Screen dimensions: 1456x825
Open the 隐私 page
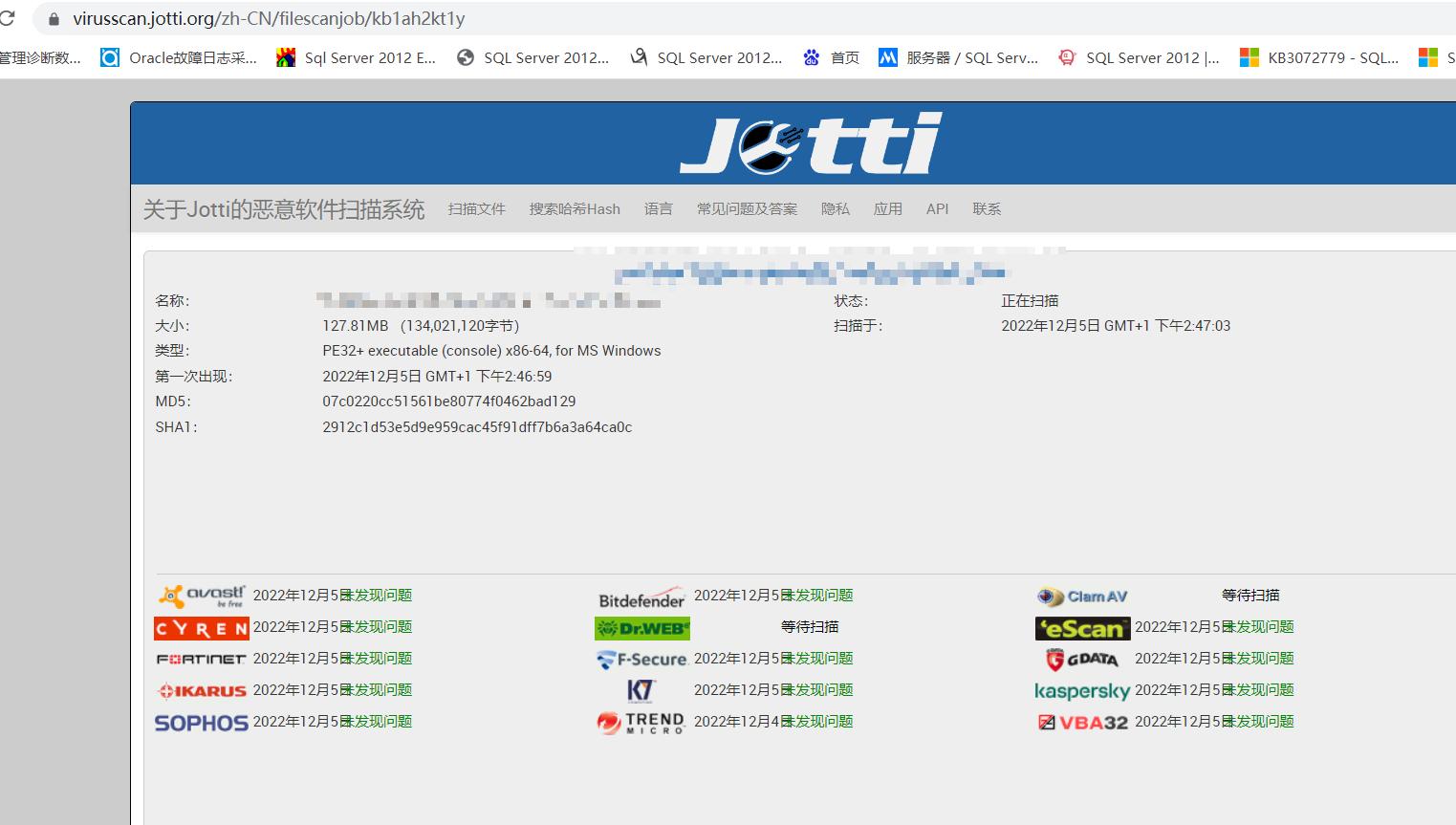(835, 208)
